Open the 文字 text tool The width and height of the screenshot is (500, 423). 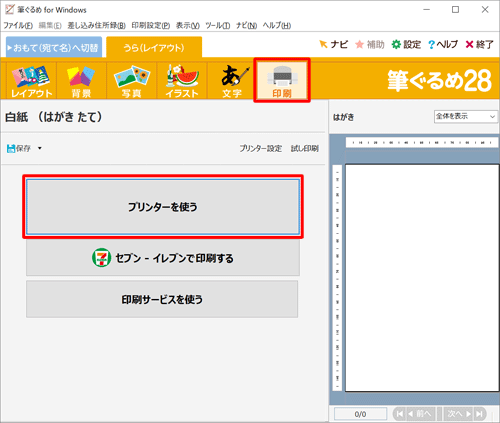pos(232,80)
